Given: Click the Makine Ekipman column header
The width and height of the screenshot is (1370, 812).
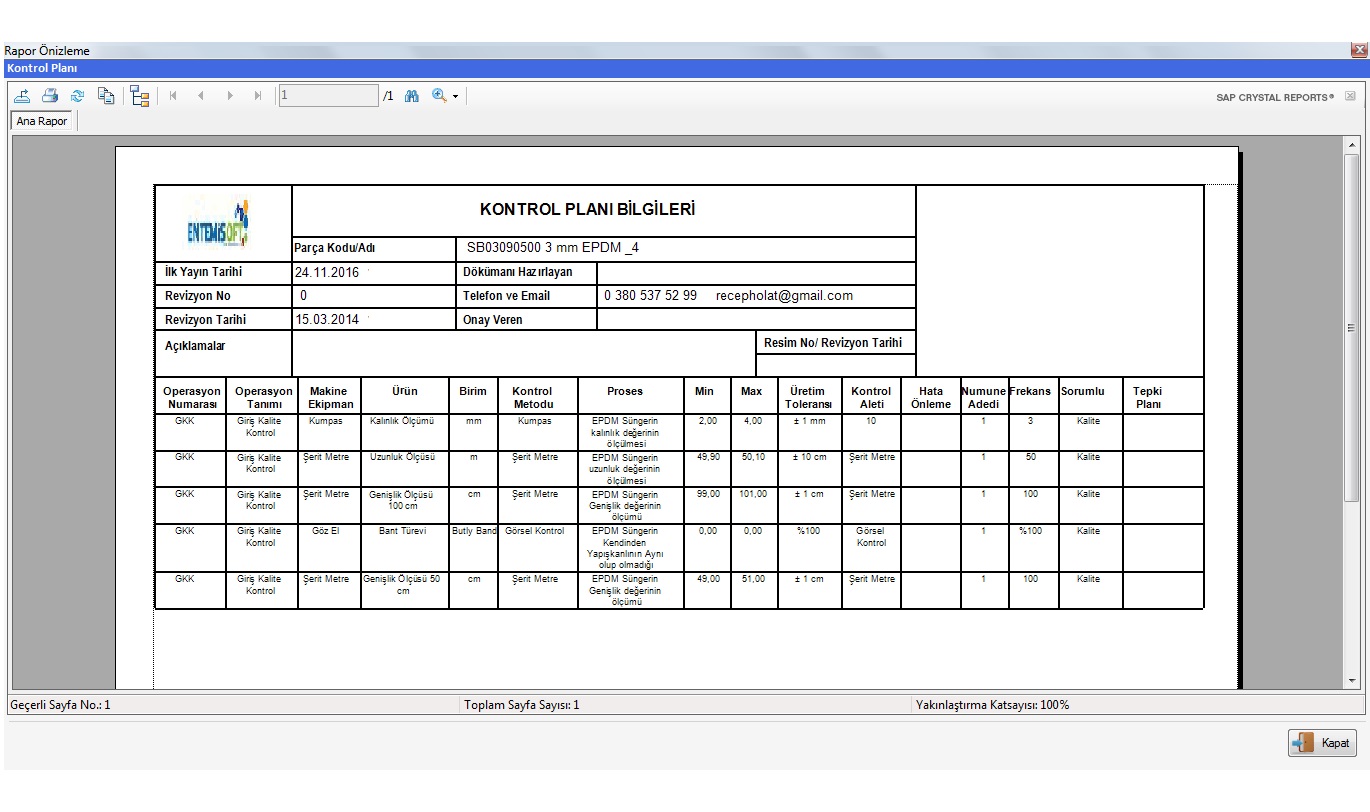Looking at the screenshot, I should pyautogui.click(x=329, y=397).
